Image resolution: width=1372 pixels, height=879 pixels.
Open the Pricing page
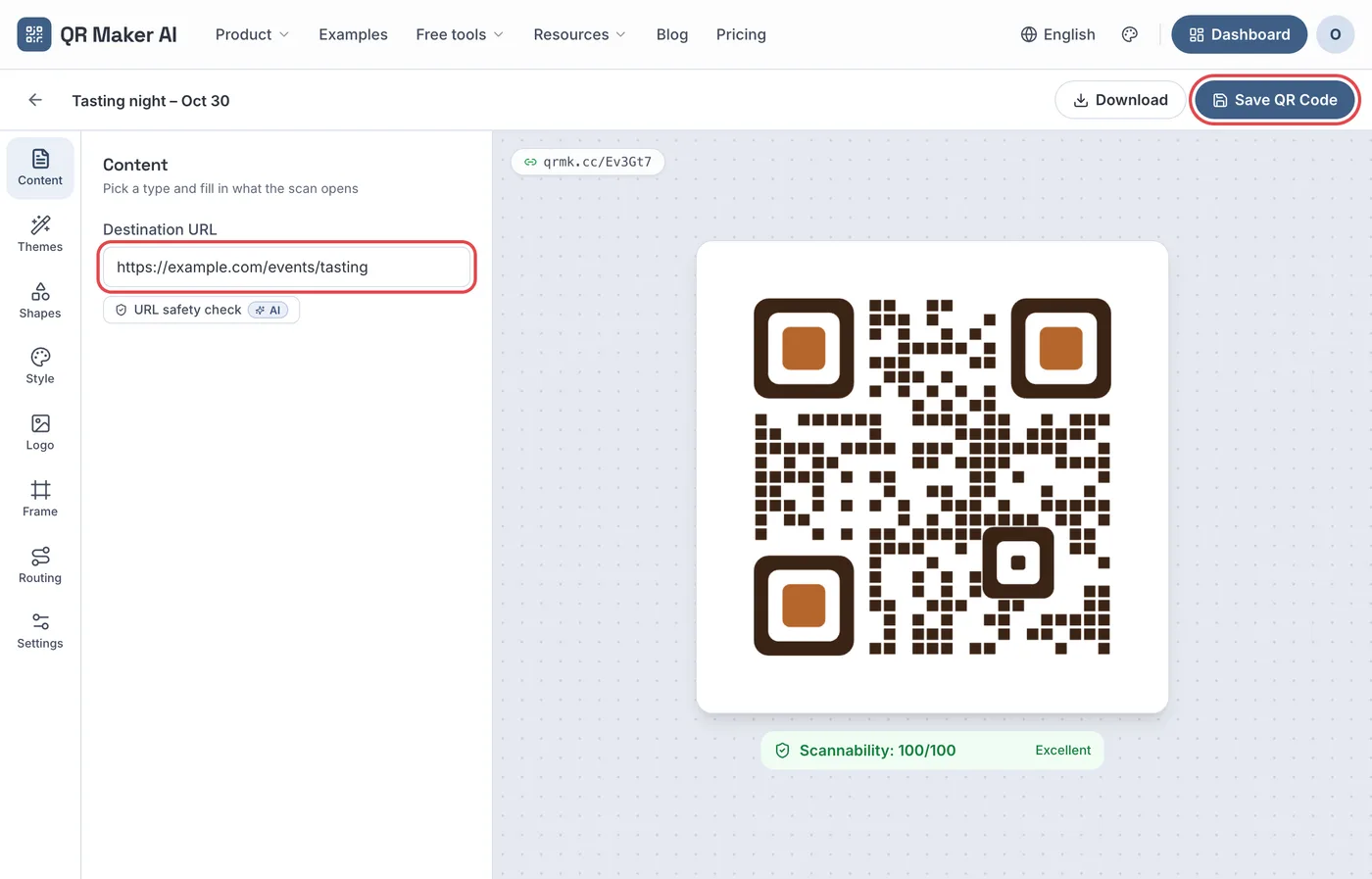[x=741, y=34]
